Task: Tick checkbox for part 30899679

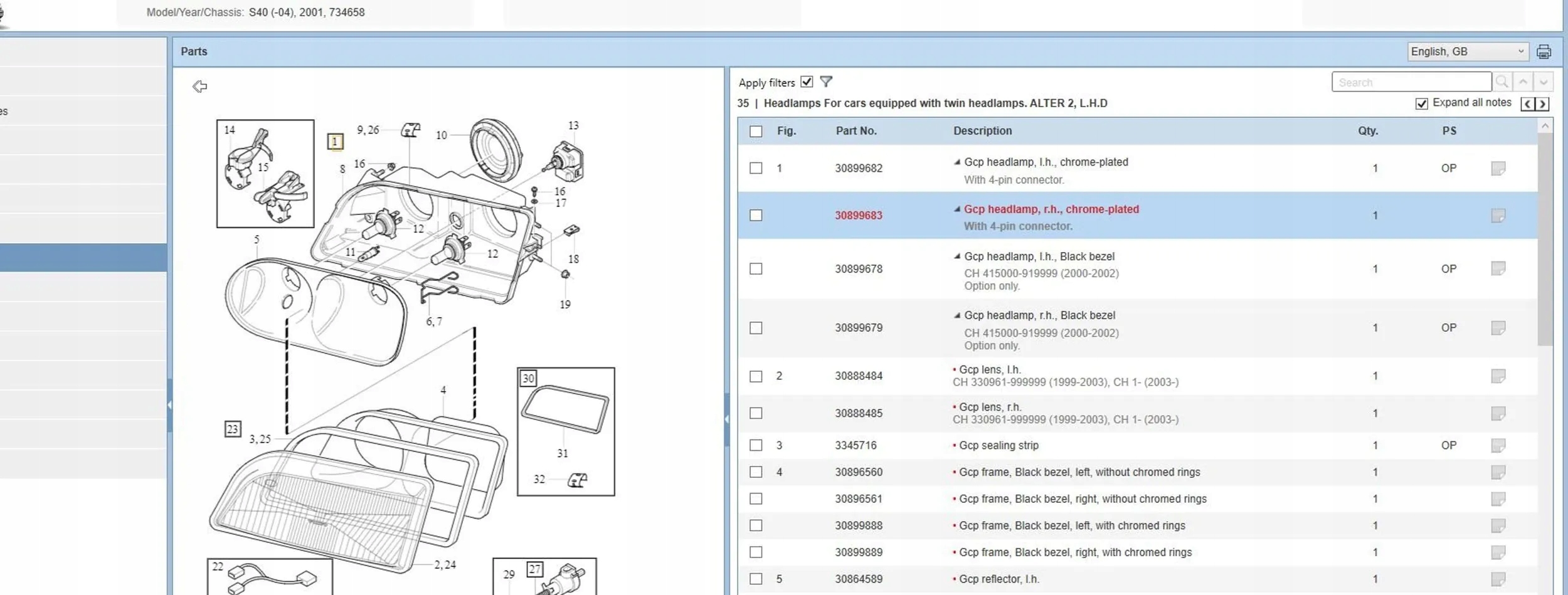Action: tap(756, 328)
